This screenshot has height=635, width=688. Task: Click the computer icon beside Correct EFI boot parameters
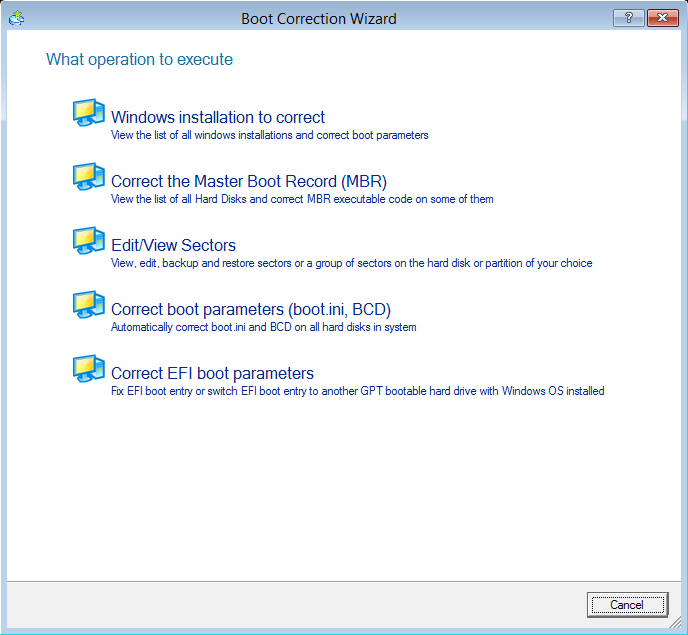pyautogui.click(x=89, y=369)
